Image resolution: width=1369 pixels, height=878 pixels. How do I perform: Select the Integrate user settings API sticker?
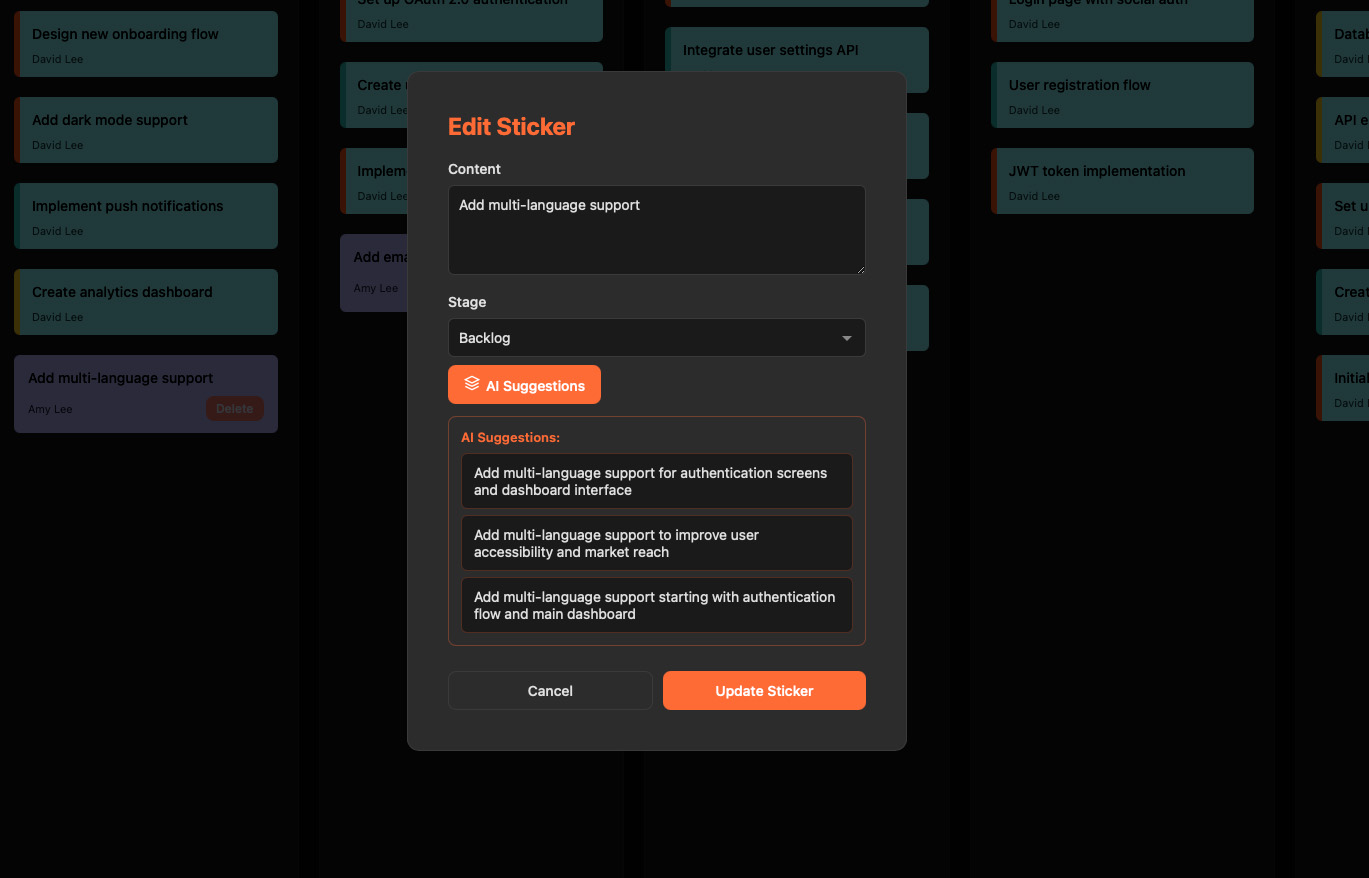[796, 59]
